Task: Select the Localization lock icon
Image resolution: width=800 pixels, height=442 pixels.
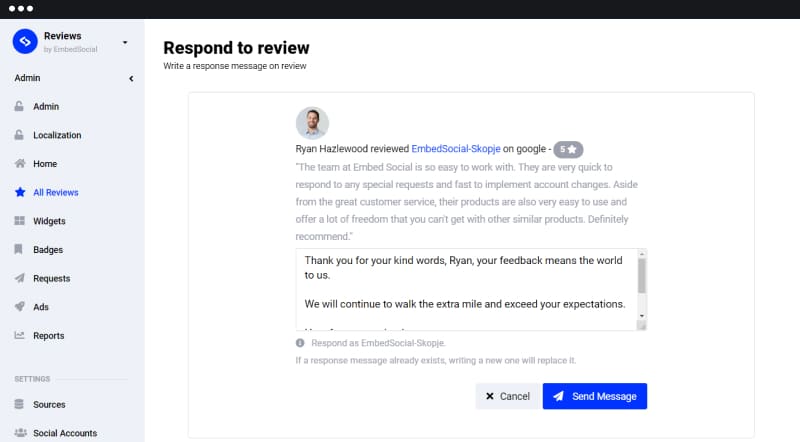Action: (19, 135)
